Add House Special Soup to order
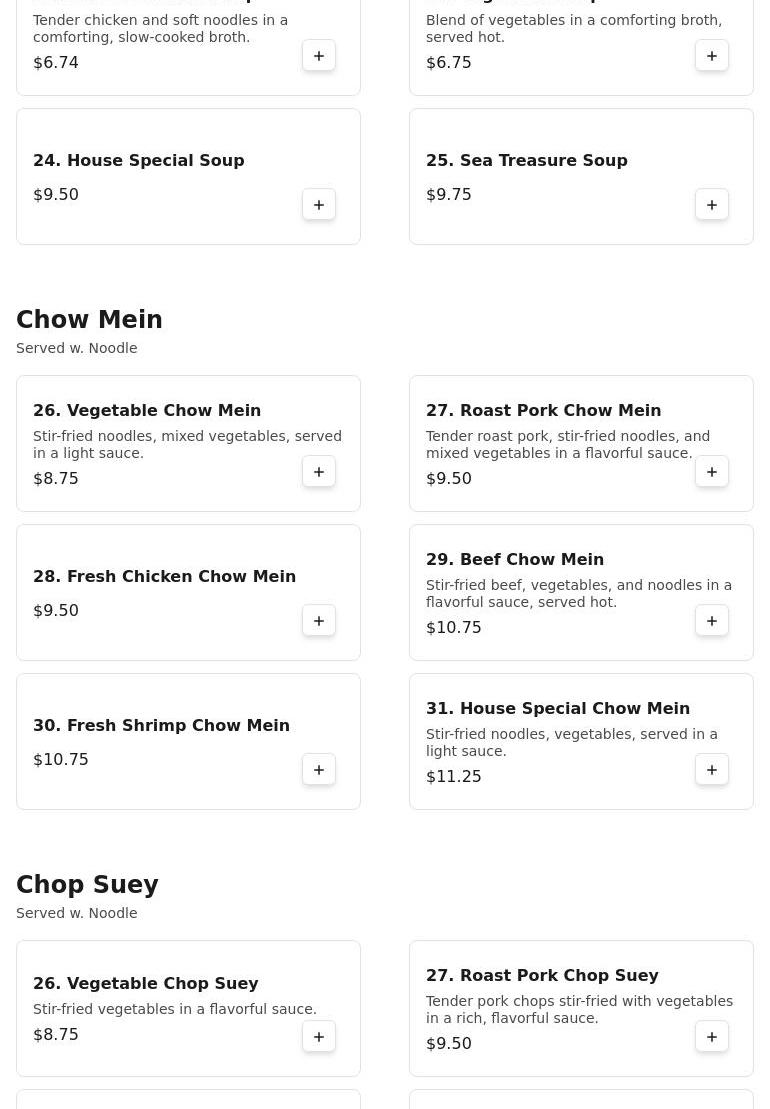This screenshot has height=1109, width=770. (319, 205)
